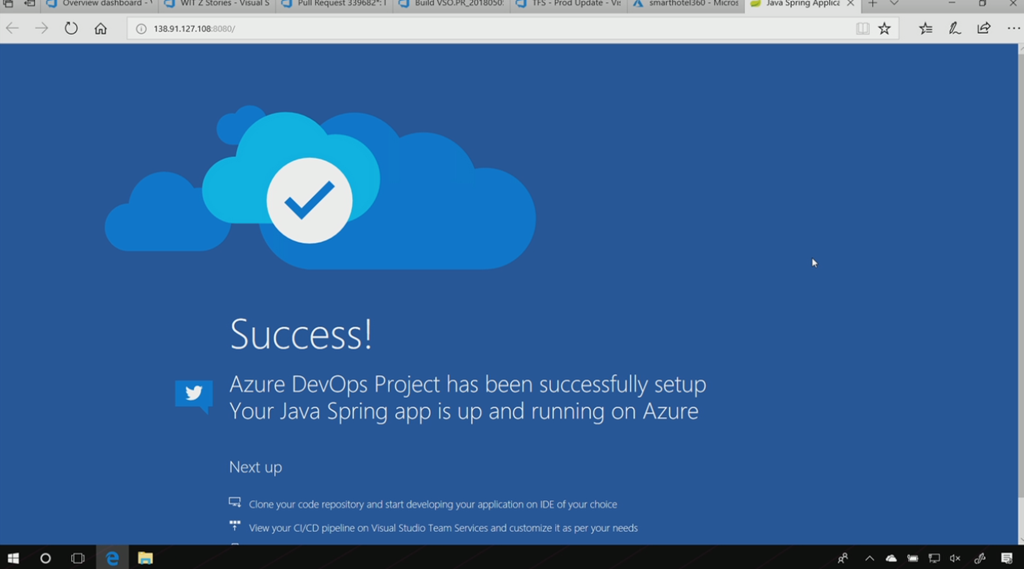The image size is (1024, 569).
Task: Add this page to favorites star
Action: pos(884,29)
